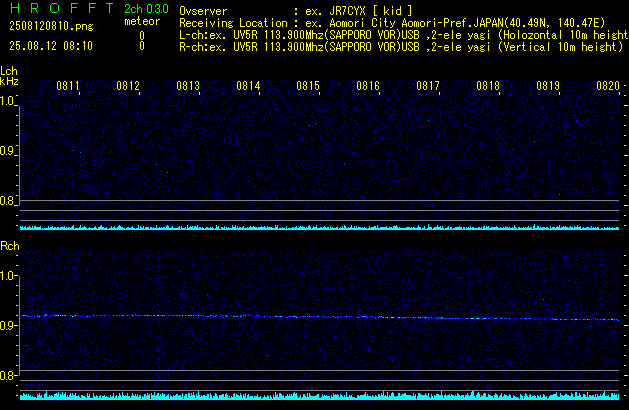
Task: Click the Lch 1.0 frequency axis label
Action: (7, 101)
